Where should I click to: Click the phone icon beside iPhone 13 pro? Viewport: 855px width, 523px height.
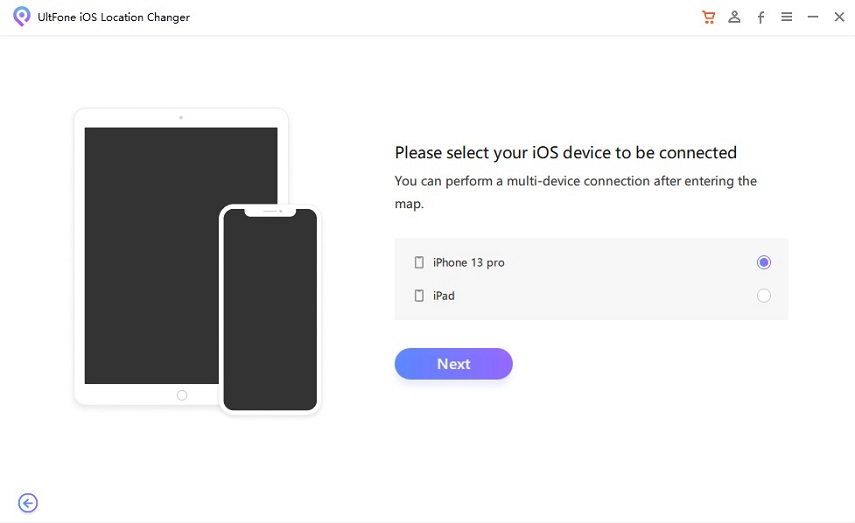[419, 263]
